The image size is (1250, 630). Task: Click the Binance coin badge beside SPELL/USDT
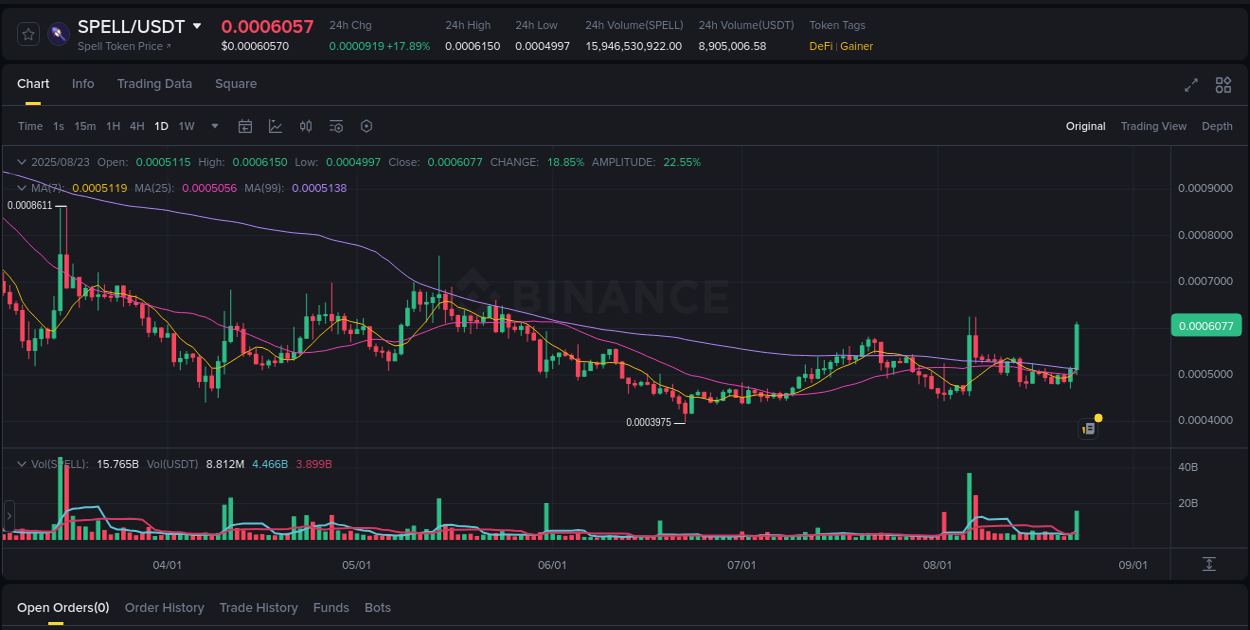[58, 33]
